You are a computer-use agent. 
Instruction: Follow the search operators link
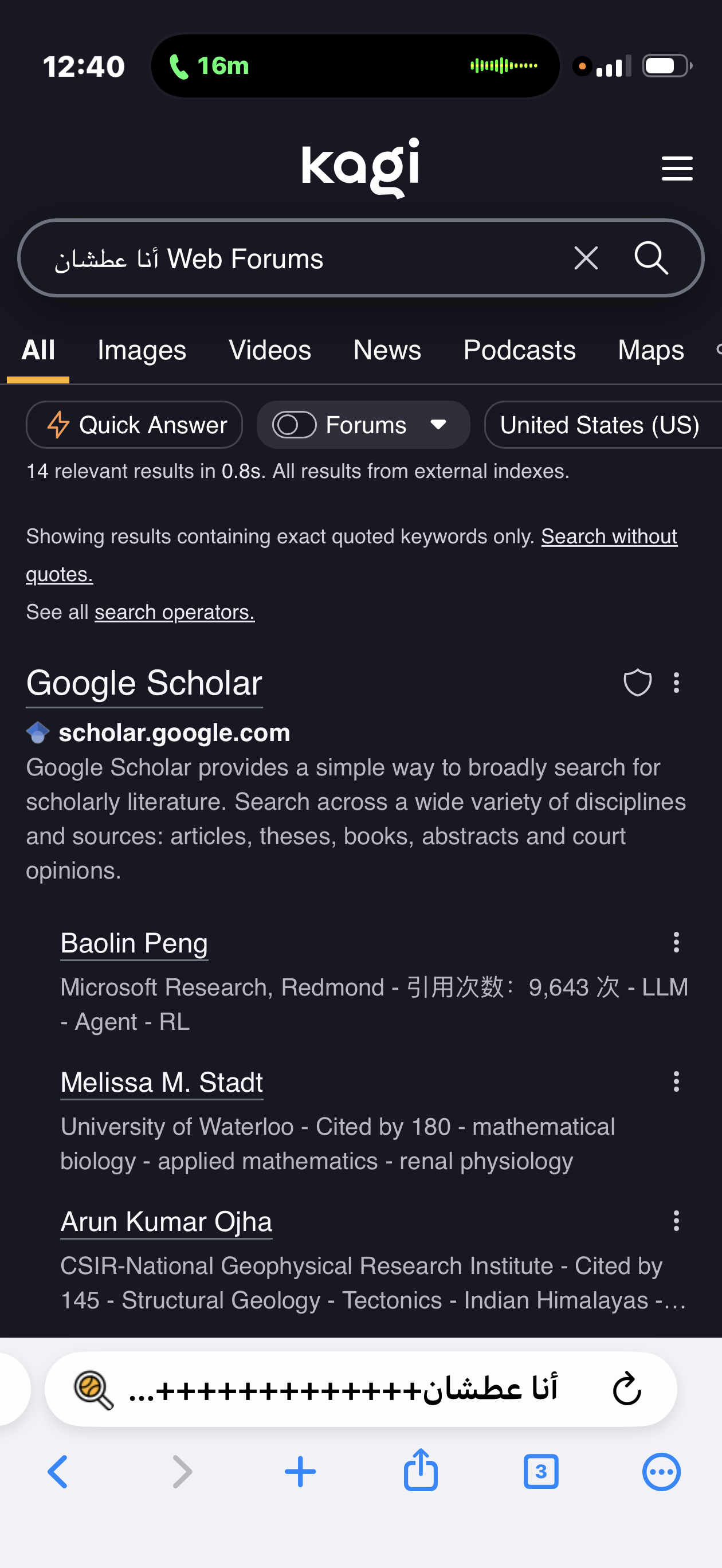[x=174, y=611]
